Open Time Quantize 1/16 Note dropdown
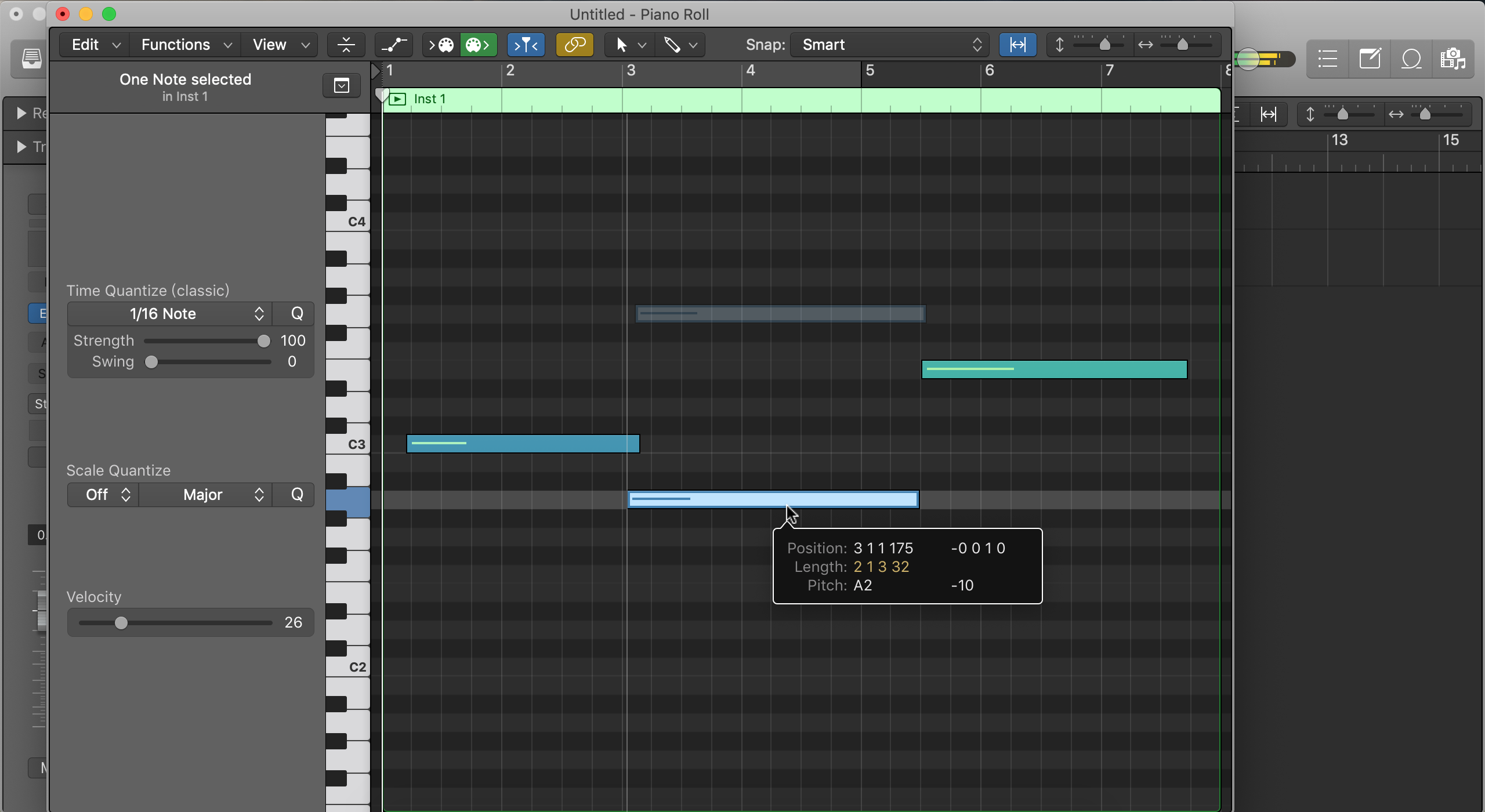1485x812 pixels. [x=170, y=314]
